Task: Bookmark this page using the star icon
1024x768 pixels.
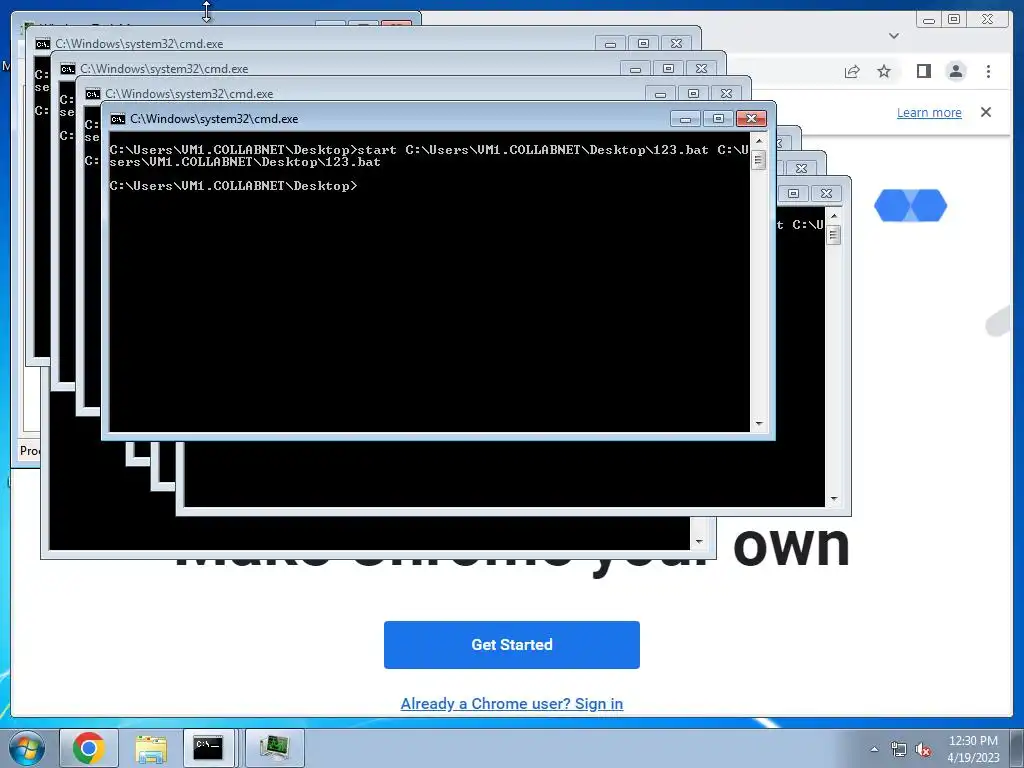Action: click(x=884, y=71)
